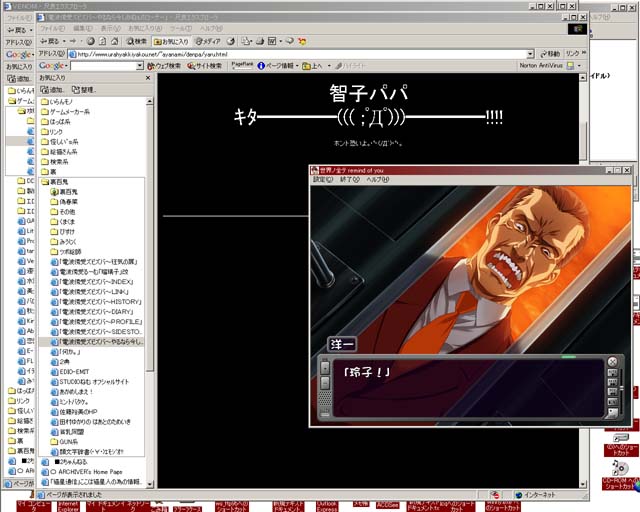Click the game message box vertical slider
This screenshot has width=640, height=512.
coord(622,388)
